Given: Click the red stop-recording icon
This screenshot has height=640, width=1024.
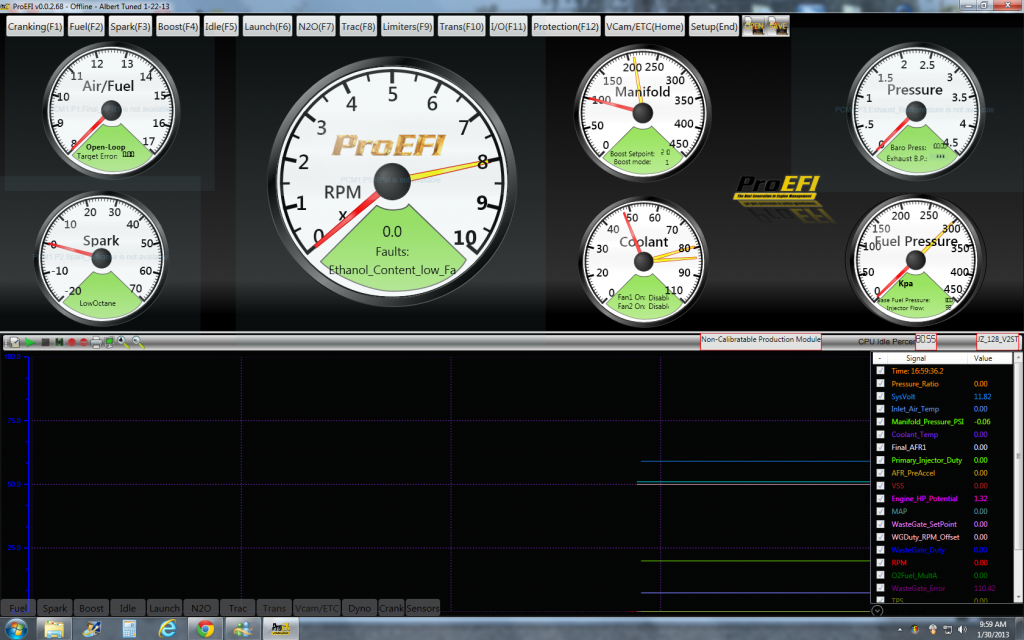Looking at the screenshot, I should (x=84, y=342).
